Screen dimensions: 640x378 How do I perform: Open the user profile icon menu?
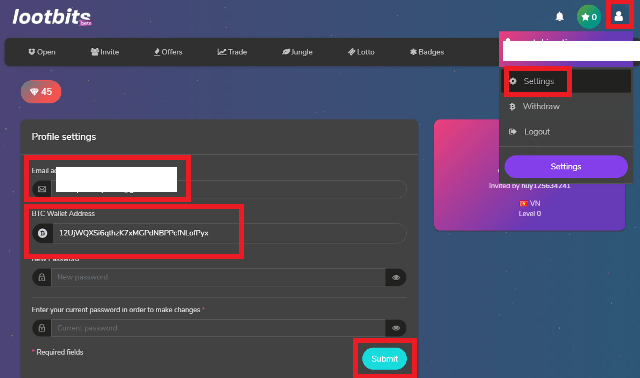619,16
